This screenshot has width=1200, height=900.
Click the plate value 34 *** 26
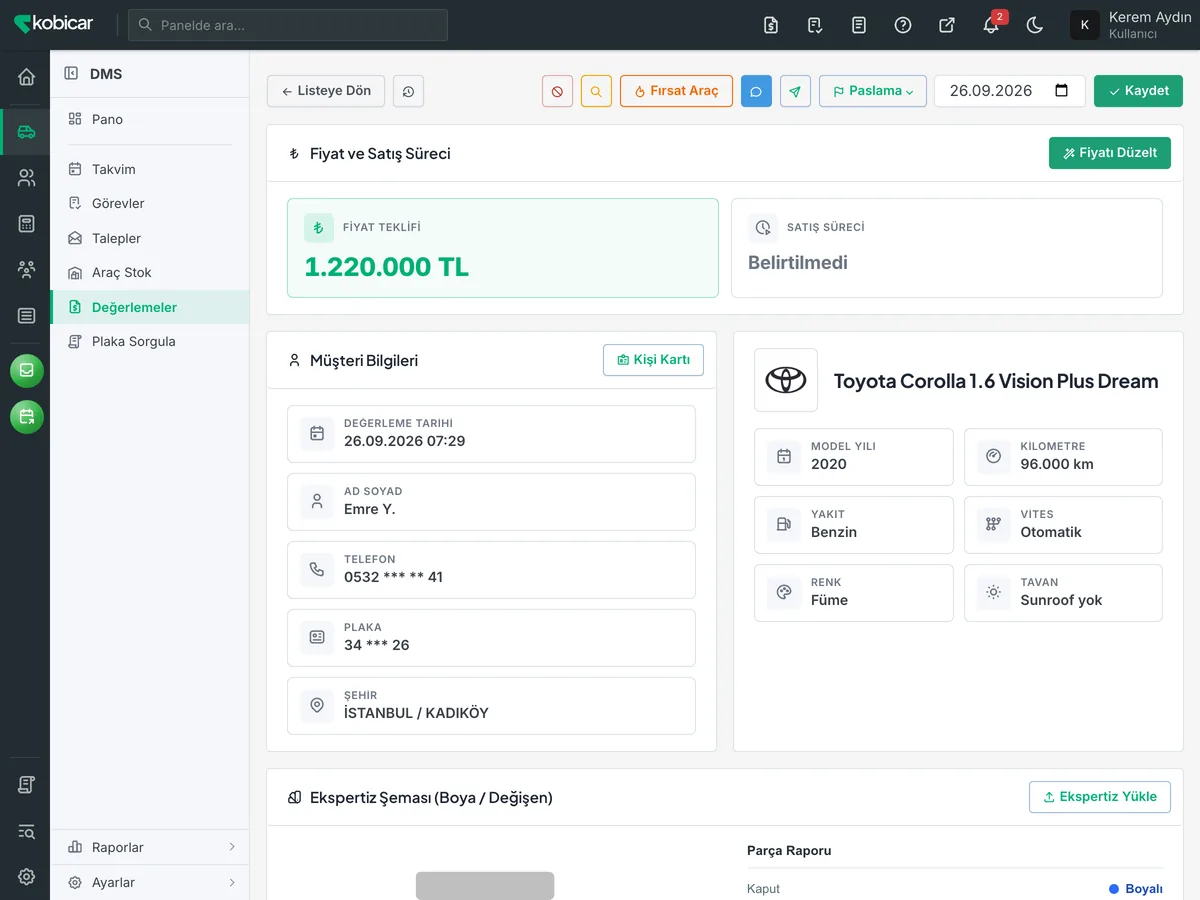coord(377,645)
